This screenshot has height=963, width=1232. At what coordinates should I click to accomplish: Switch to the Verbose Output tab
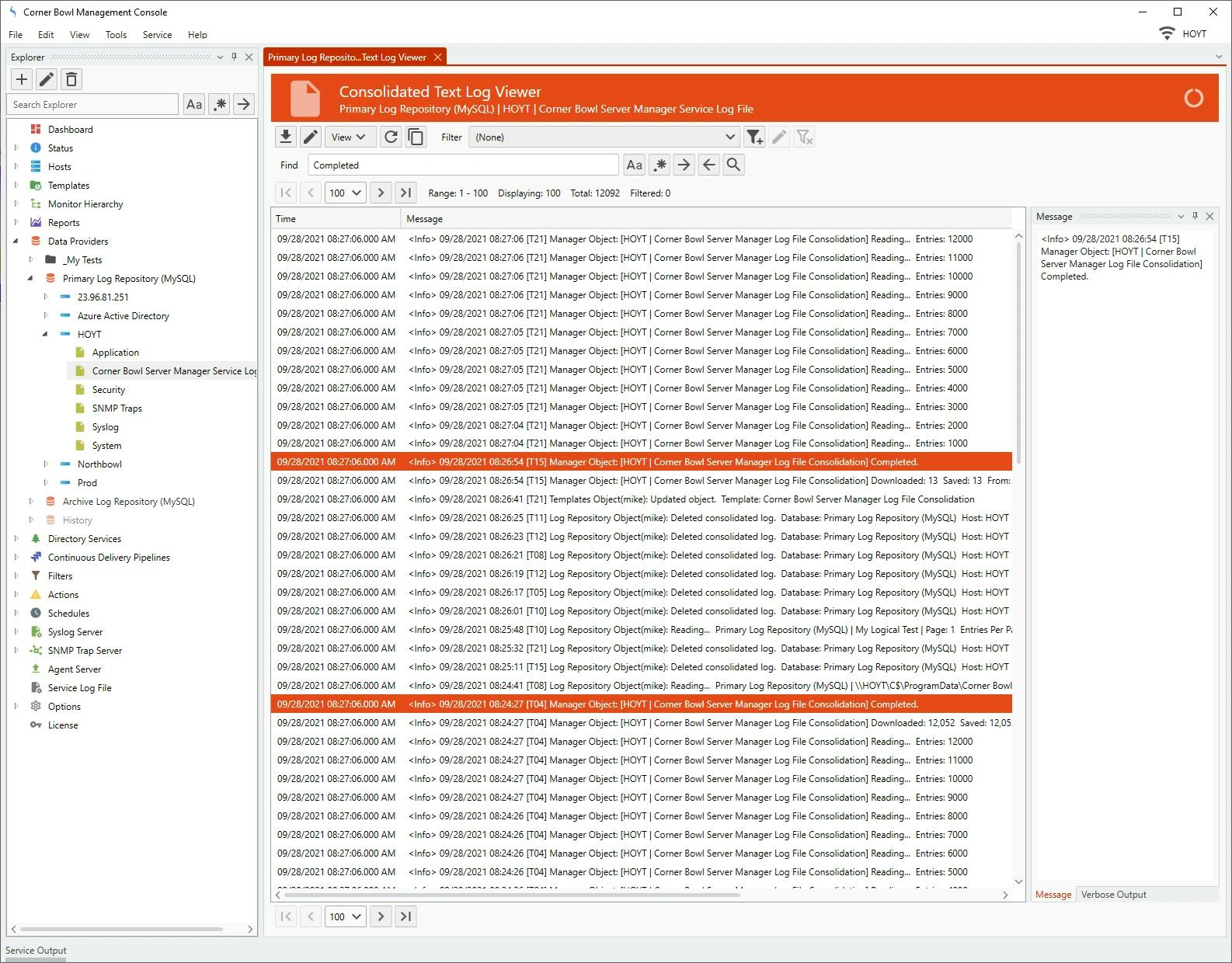(x=1113, y=895)
